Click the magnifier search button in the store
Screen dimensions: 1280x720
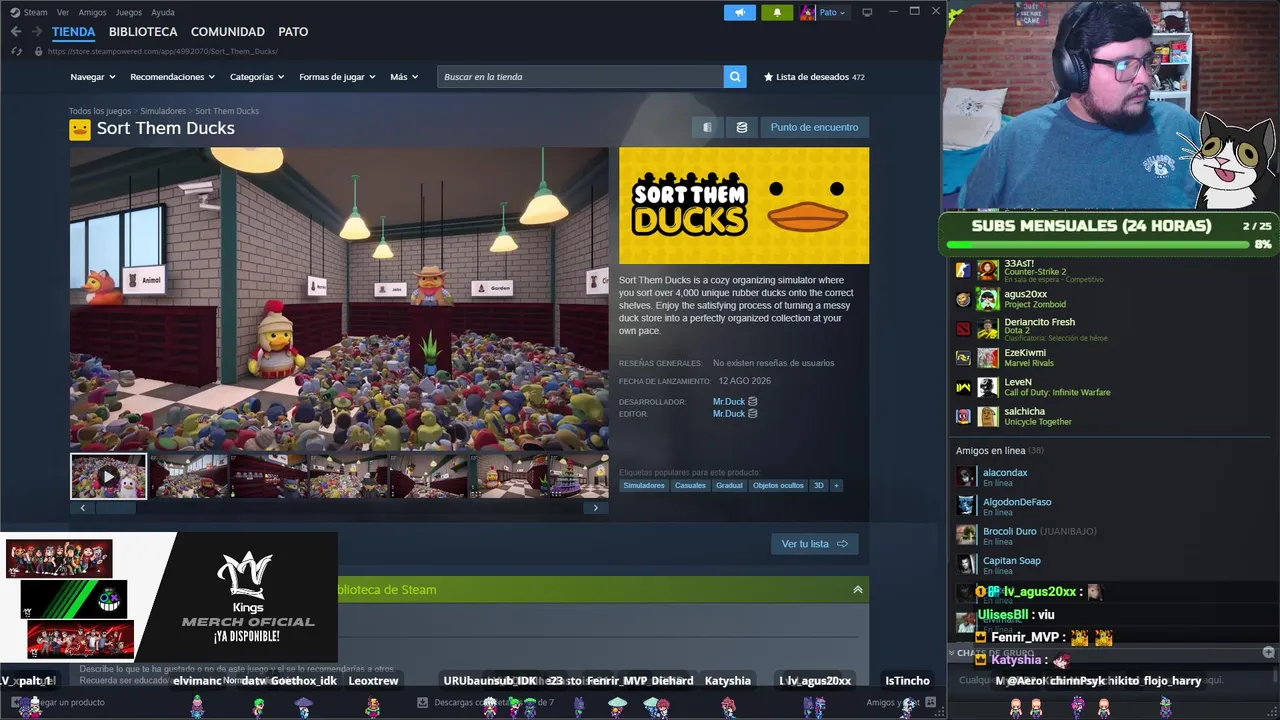pyautogui.click(x=735, y=77)
